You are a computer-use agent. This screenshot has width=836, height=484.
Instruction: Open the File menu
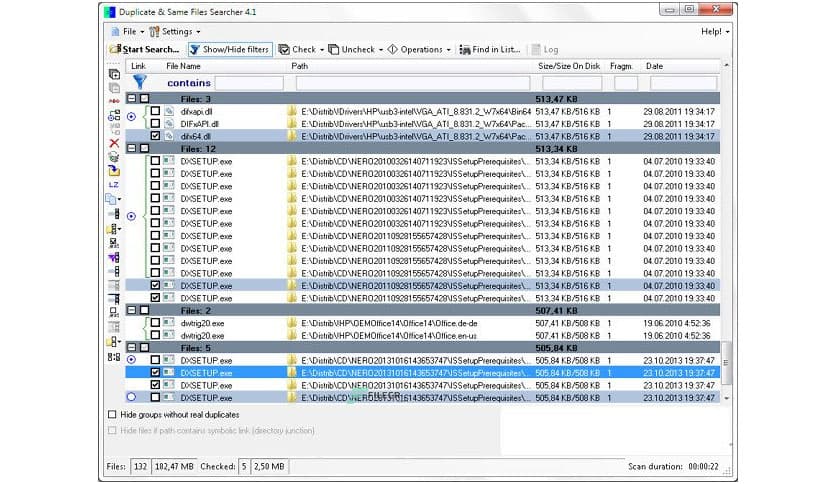(x=127, y=31)
